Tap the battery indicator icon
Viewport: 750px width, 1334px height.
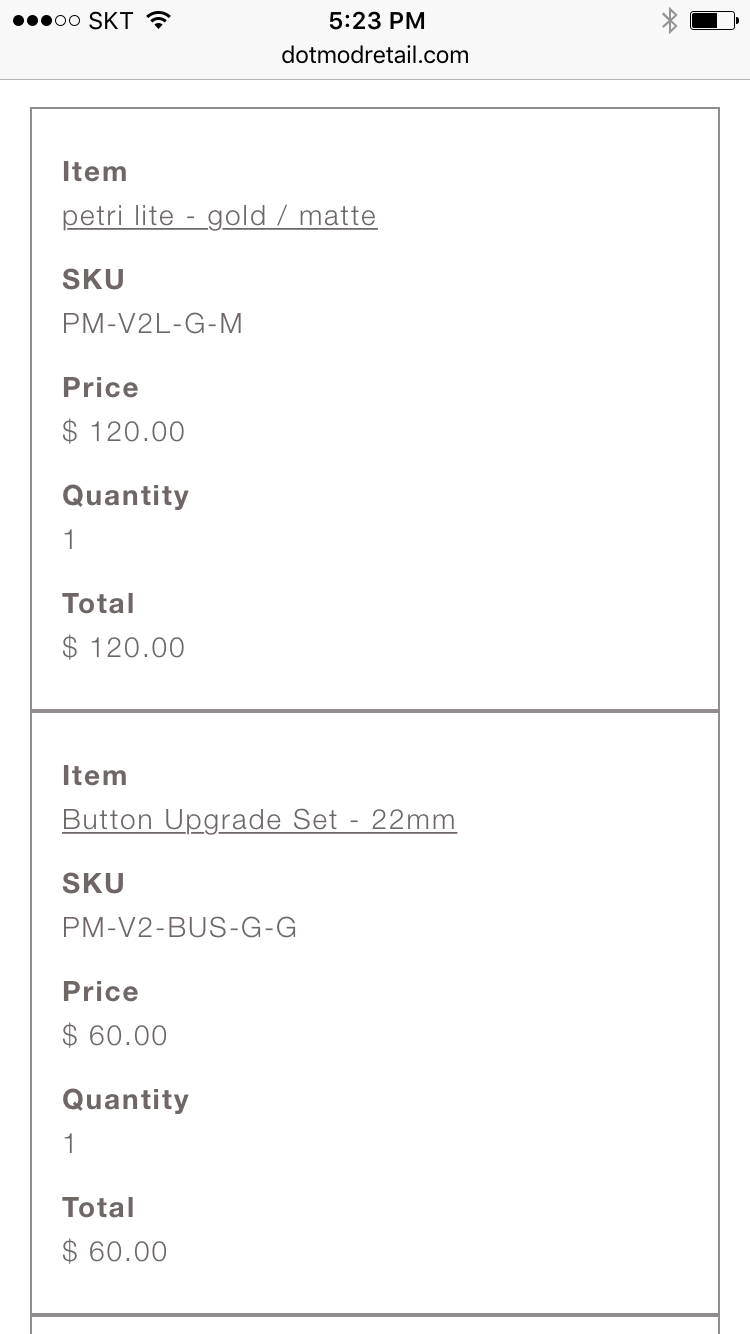point(713,20)
